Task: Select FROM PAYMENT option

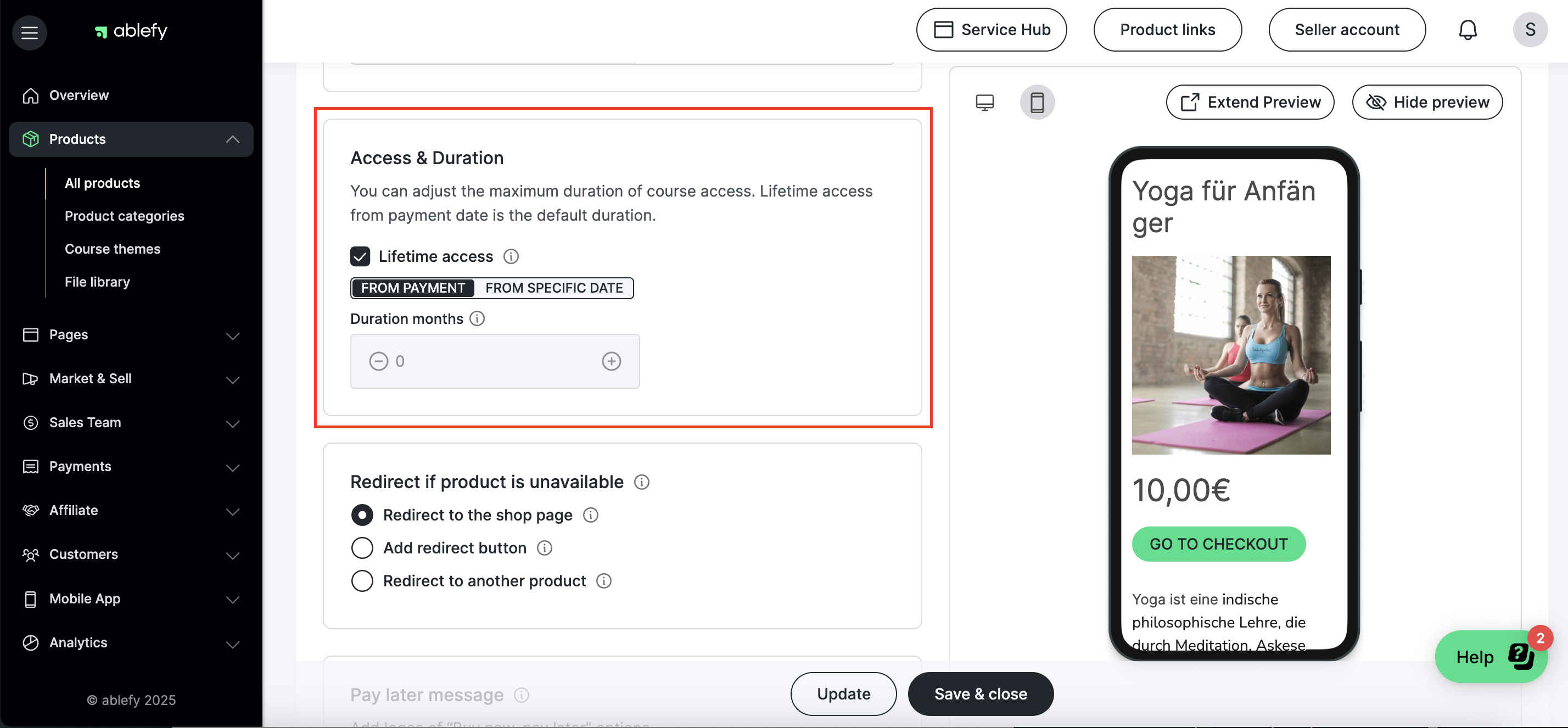Action: tap(413, 288)
